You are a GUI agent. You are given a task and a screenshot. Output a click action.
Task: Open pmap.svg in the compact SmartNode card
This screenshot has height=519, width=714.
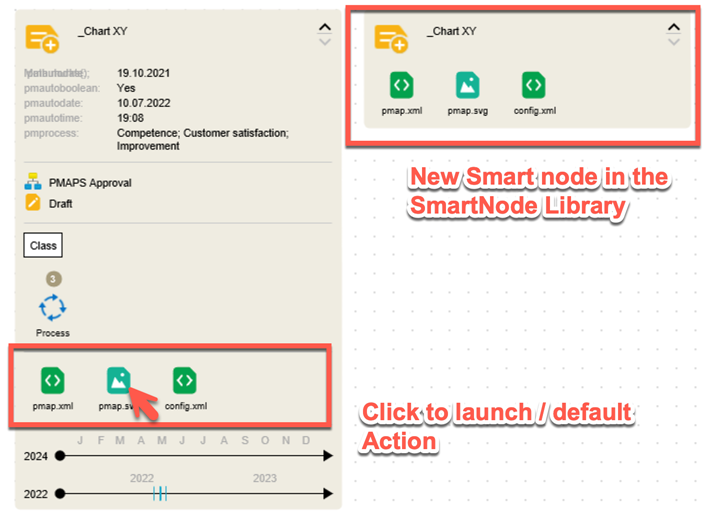pos(467,85)
